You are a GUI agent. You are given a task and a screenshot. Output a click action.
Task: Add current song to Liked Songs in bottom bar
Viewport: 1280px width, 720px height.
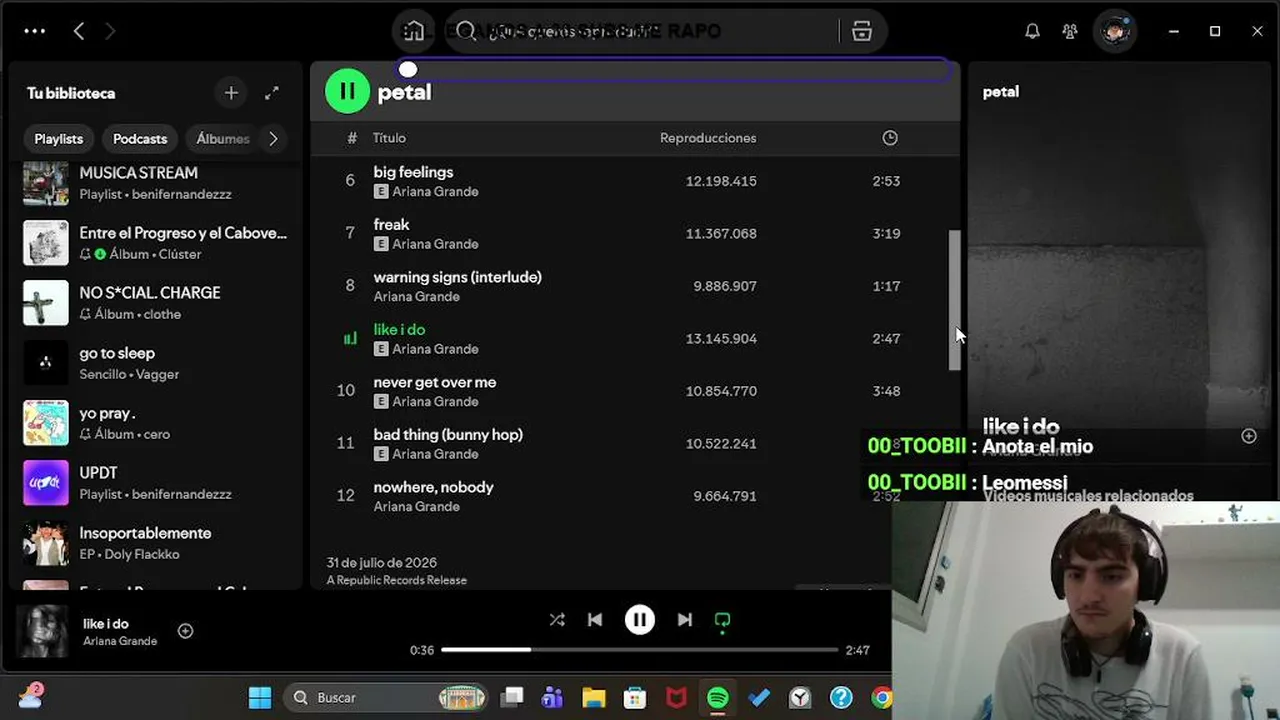coord(185,631)
